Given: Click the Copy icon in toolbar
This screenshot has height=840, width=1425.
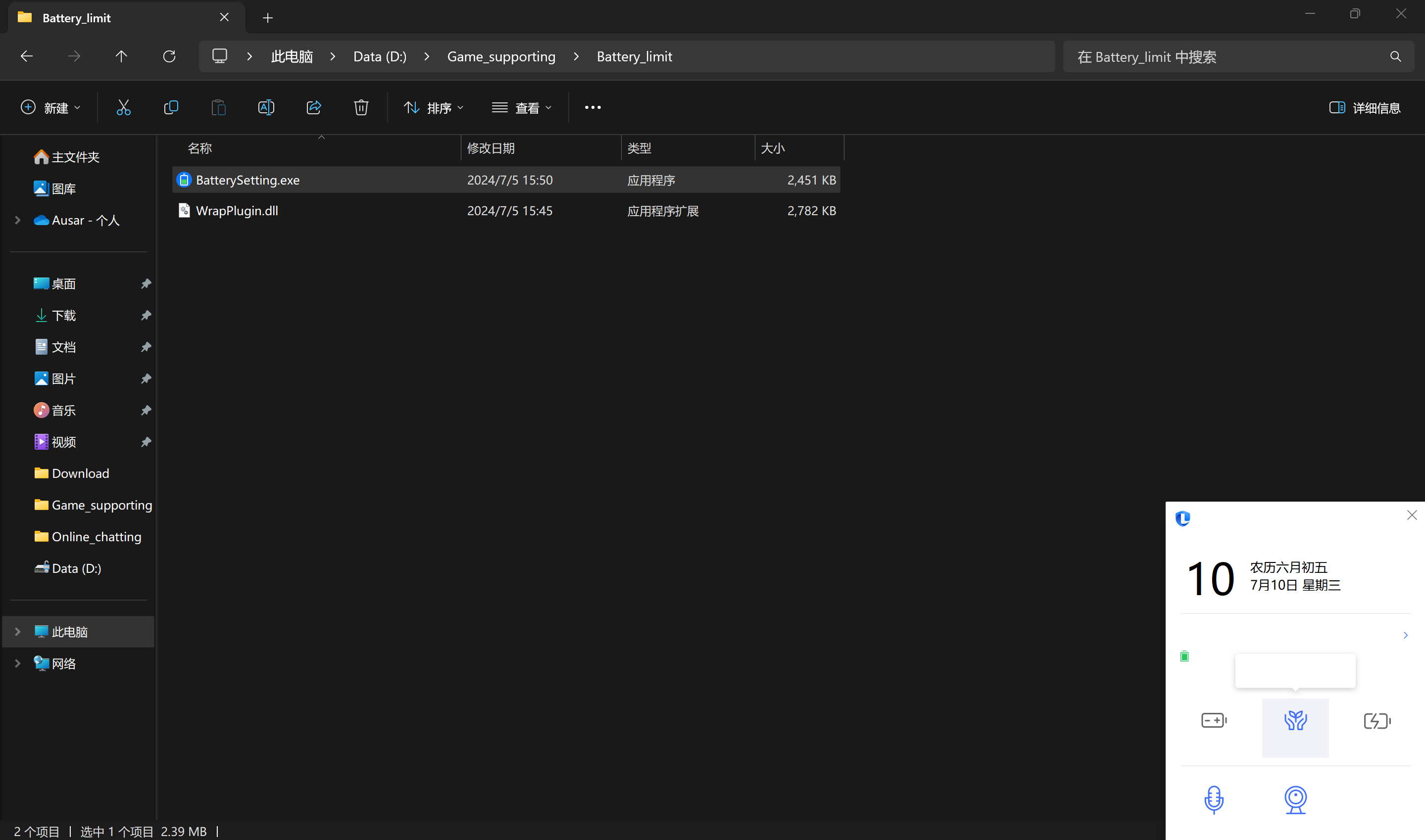Looking at the screenshot, I should click(x=170, y=107).
